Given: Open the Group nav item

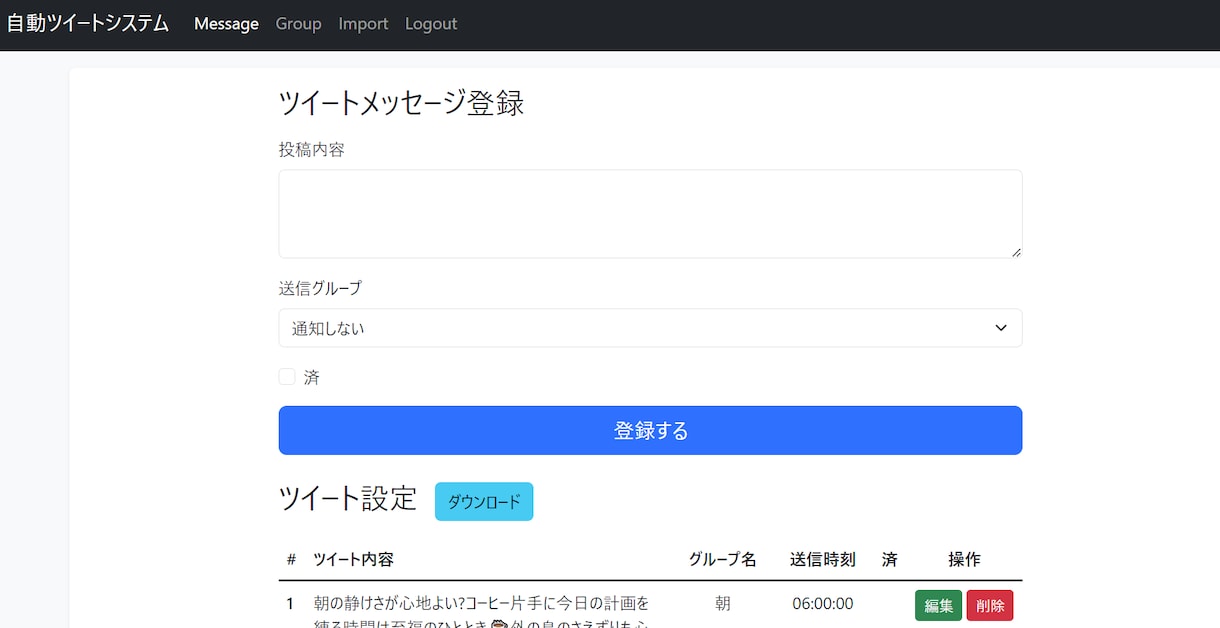Looking at the screenshot, I should (x=298, y=23).
